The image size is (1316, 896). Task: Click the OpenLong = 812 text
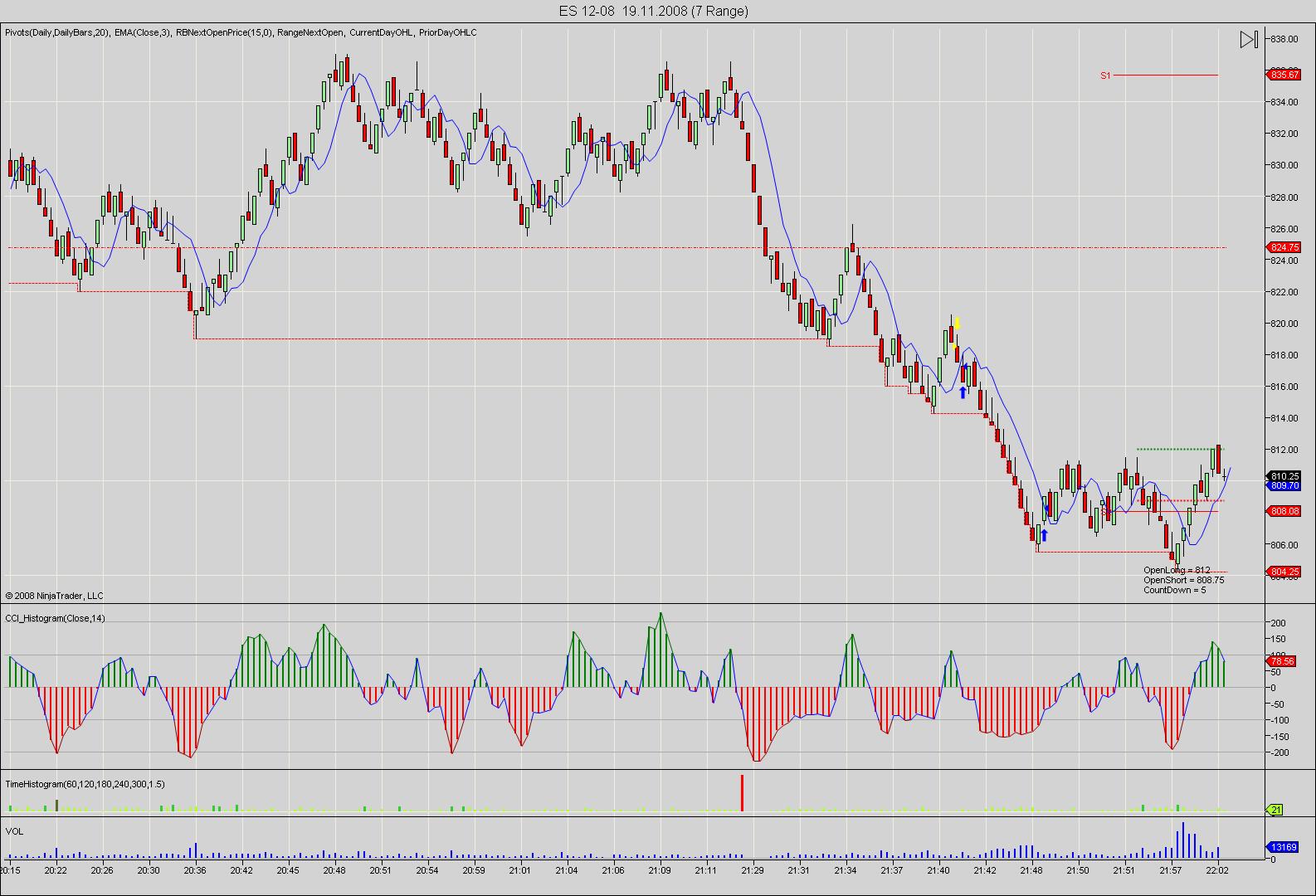(1177, 570)
